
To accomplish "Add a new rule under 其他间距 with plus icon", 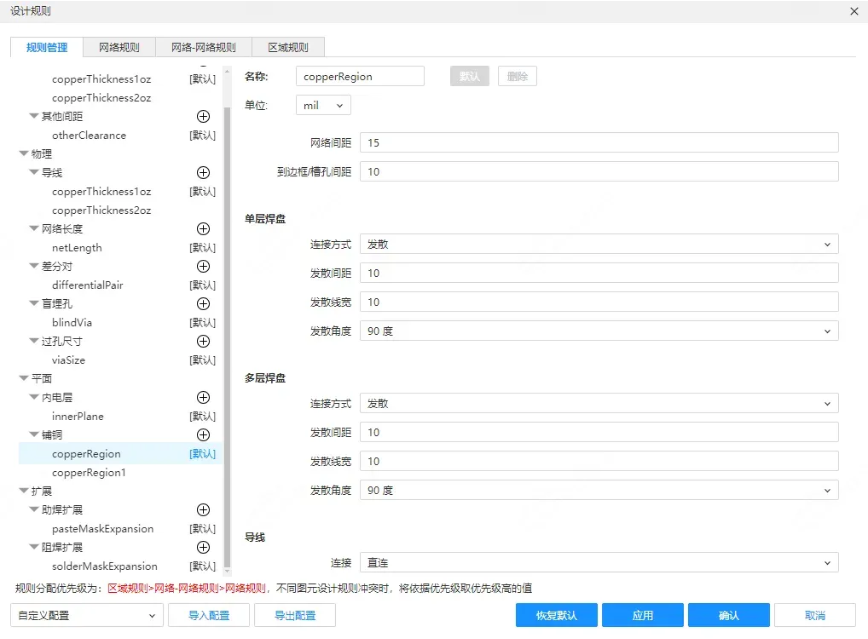I will click(x=203, y=116).
